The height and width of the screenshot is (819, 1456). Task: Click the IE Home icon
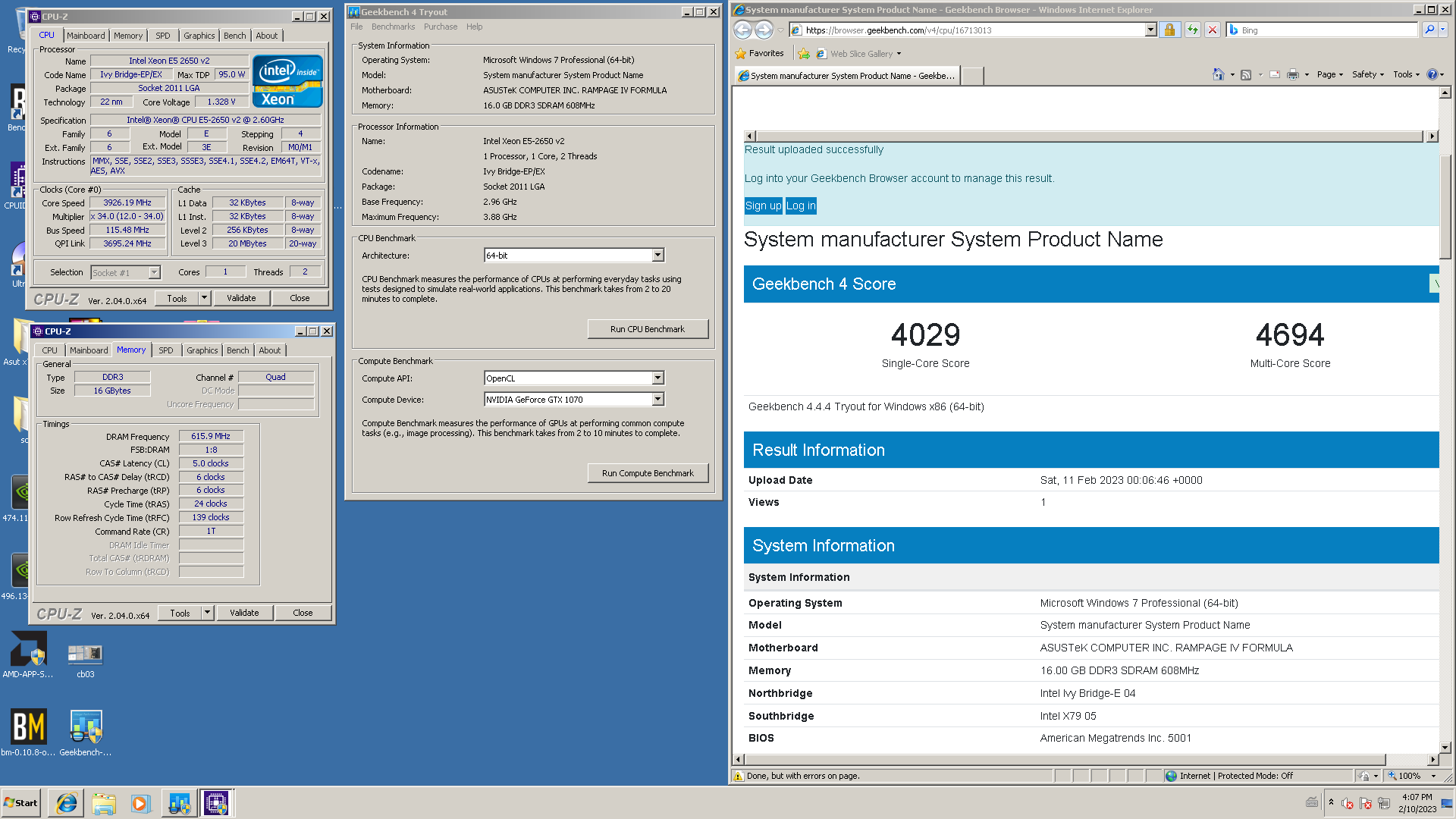pyautogui.click(x=1218, y=74)
